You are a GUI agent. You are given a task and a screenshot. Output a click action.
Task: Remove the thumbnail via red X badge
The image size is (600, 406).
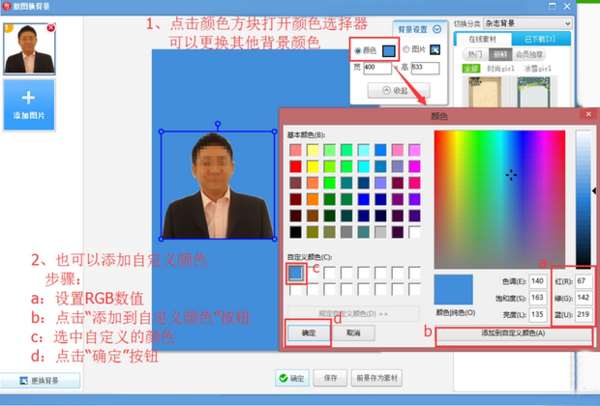tap(51, 28)
